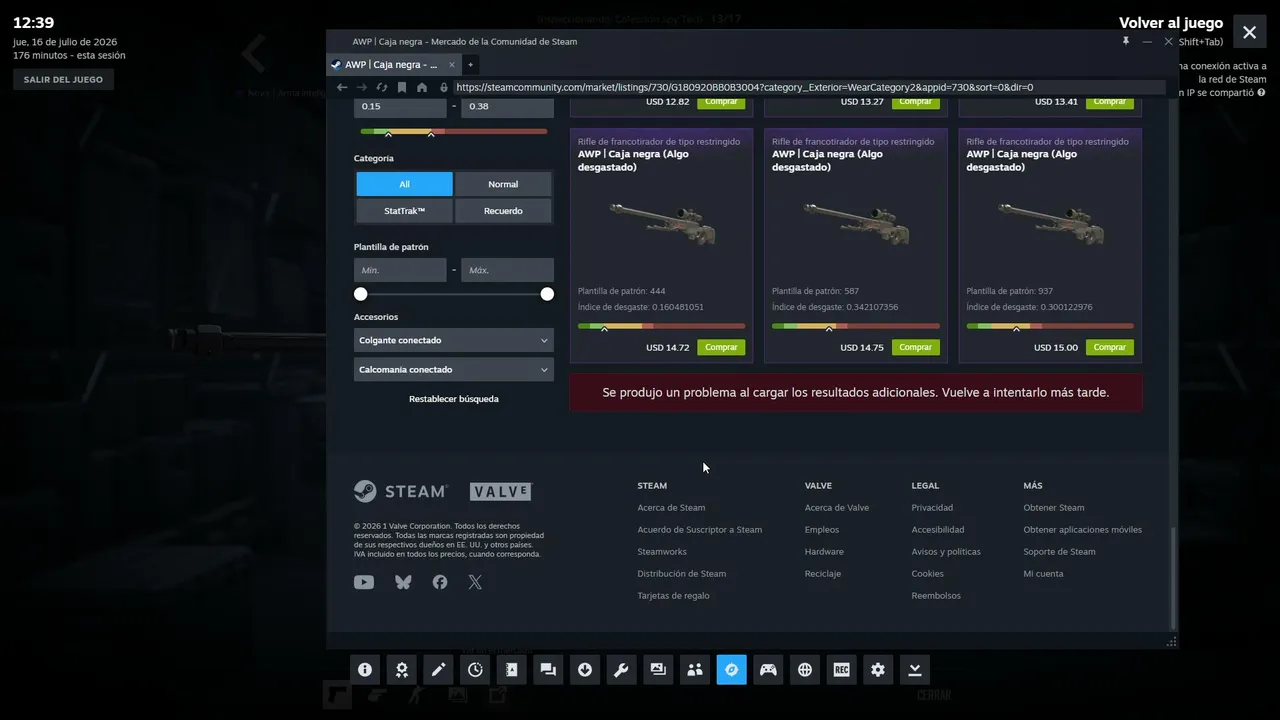Open Steam's X page from the footer
The width and height of the screenshot is (1280, 720).
[475, 582]
